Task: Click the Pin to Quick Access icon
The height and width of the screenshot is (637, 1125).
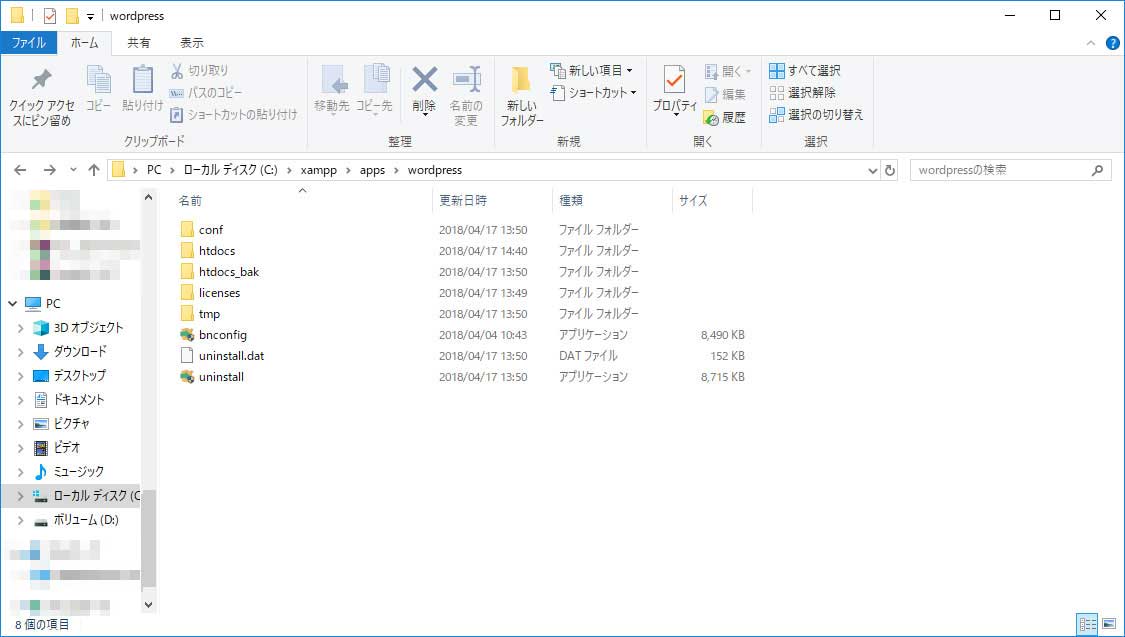Action: click(x=42, y=80)
